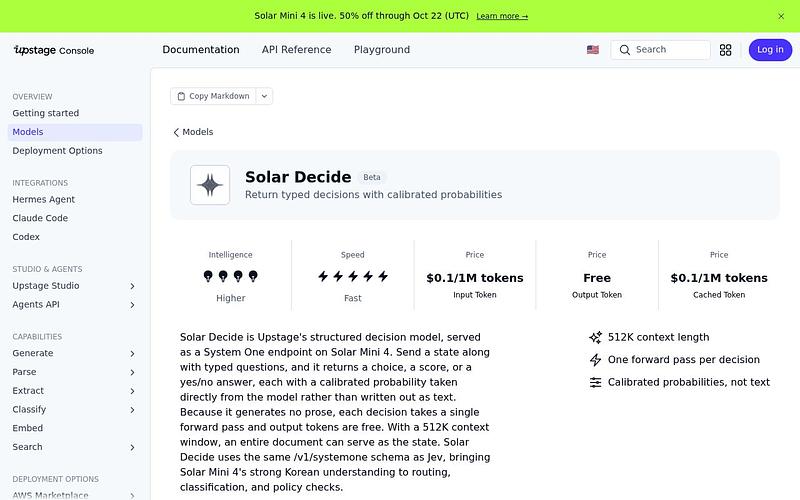Click the clipboard icon in Copy Markdown
This screenshot has width=800, height=500.
[181, 96]
